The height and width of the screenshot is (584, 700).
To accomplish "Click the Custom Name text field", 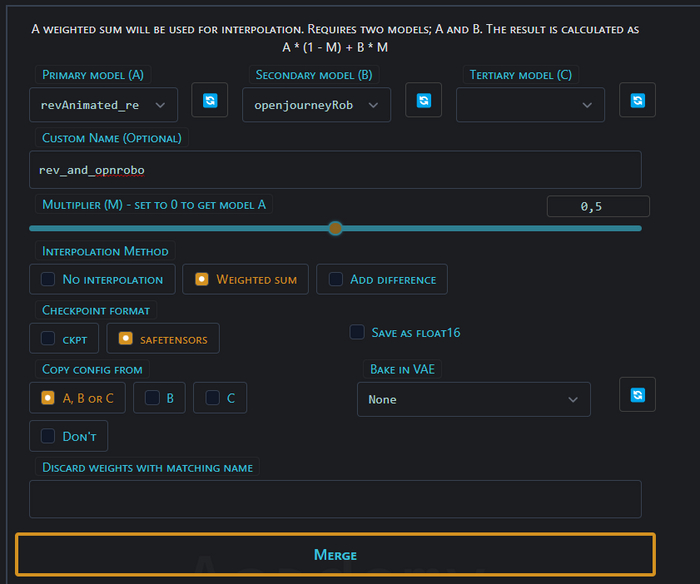I will tap(335, 170).
